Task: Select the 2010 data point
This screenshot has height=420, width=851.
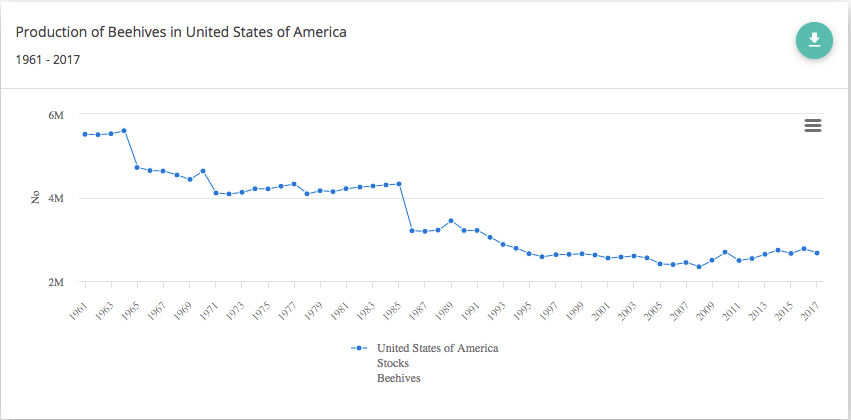Action: tap(725, 252)
